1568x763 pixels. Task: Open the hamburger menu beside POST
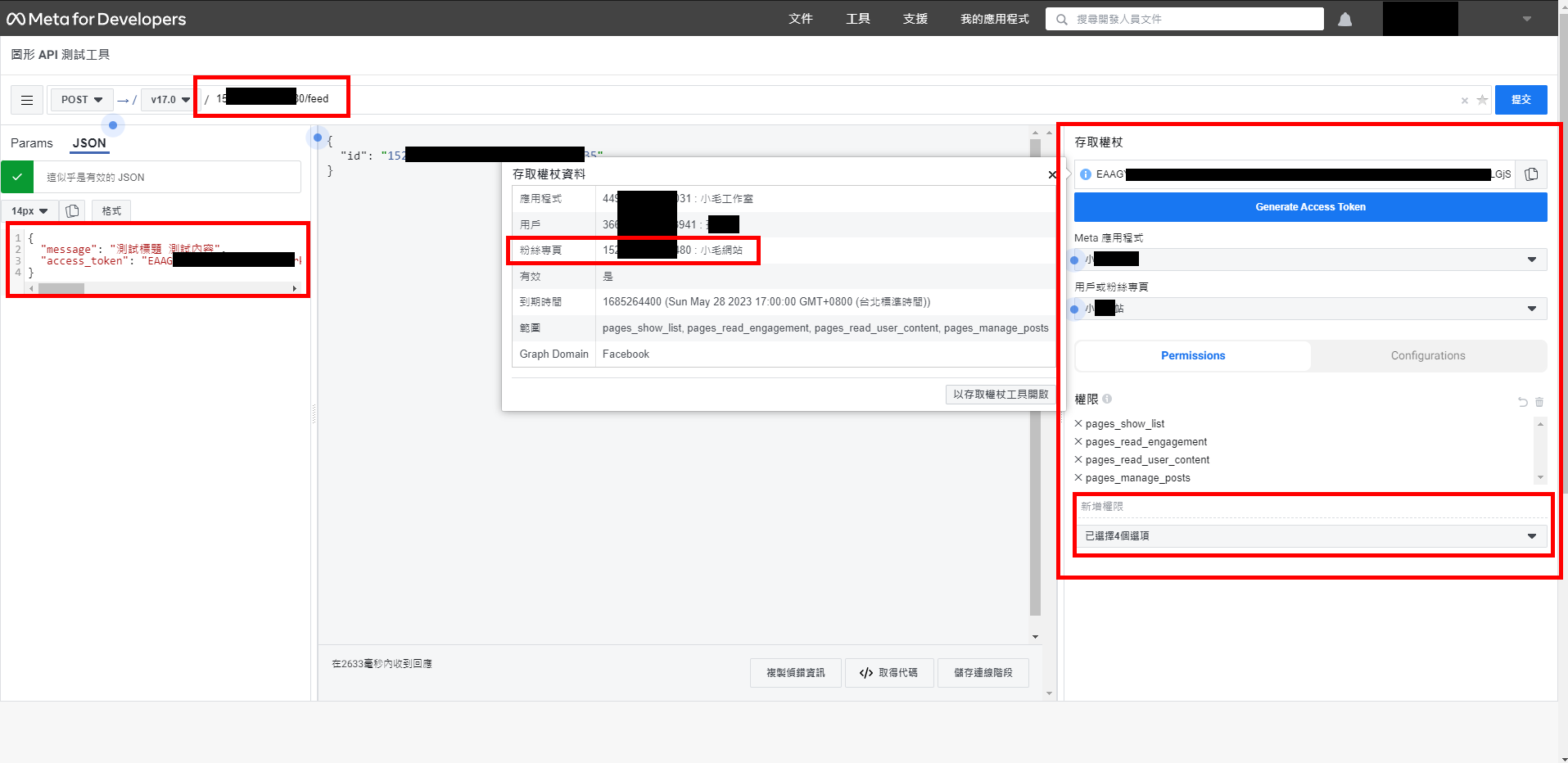click(27, 100)
